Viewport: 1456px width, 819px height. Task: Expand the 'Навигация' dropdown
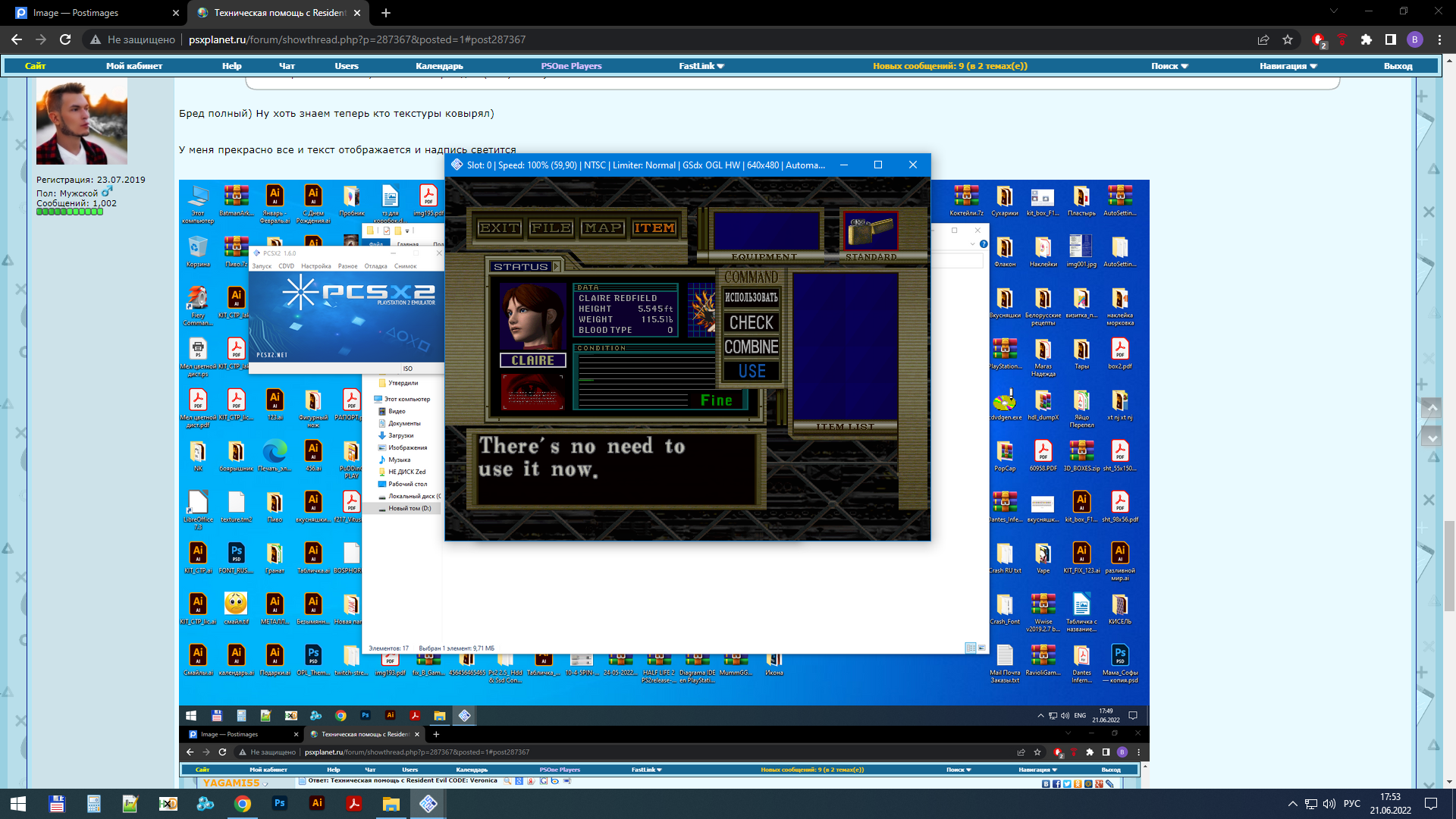tap(1288, 66)
